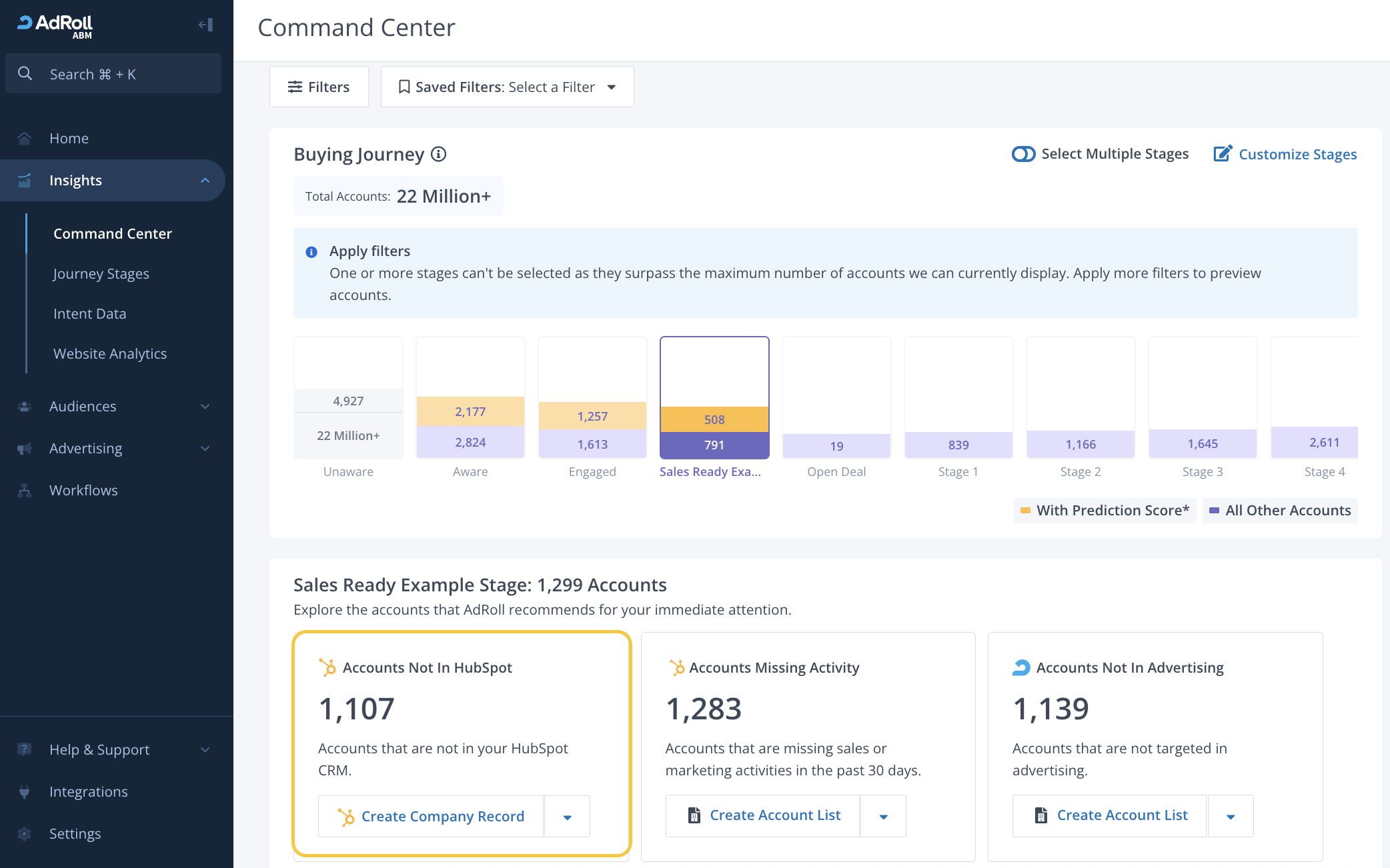
Task: Click the Buying Journey info icon
Action: [x=438, y=155]
